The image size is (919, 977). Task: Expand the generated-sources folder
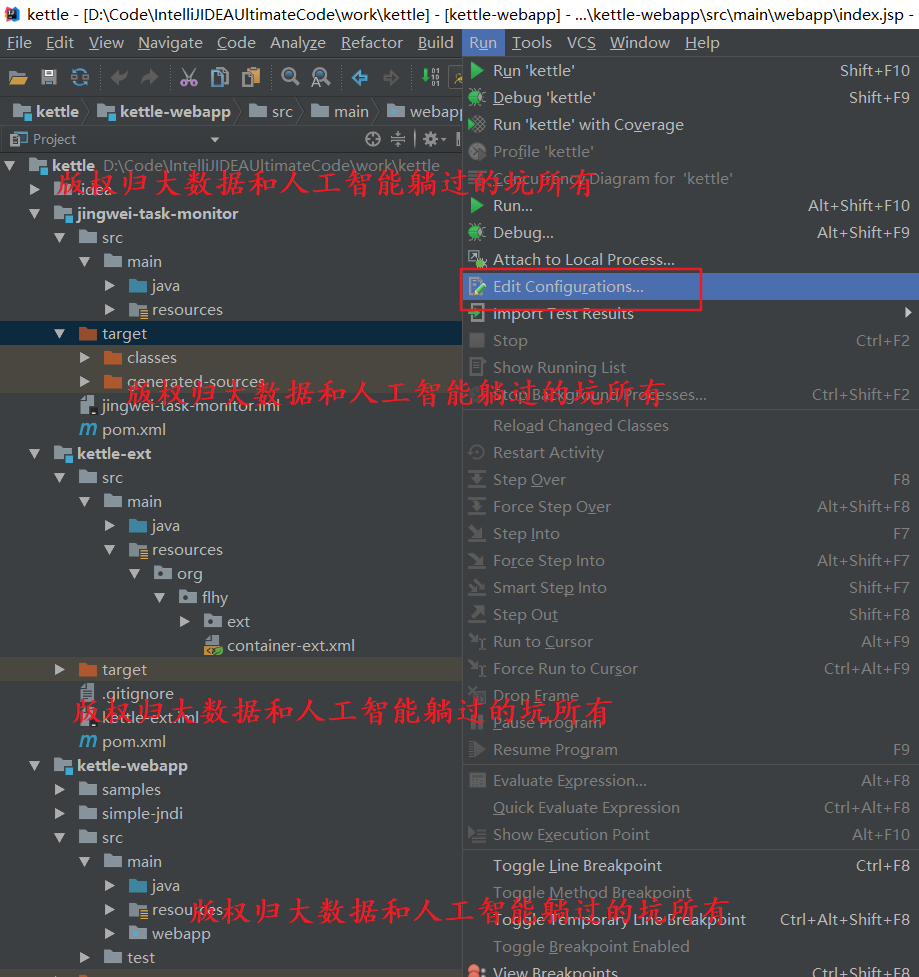tap(85, 381)
